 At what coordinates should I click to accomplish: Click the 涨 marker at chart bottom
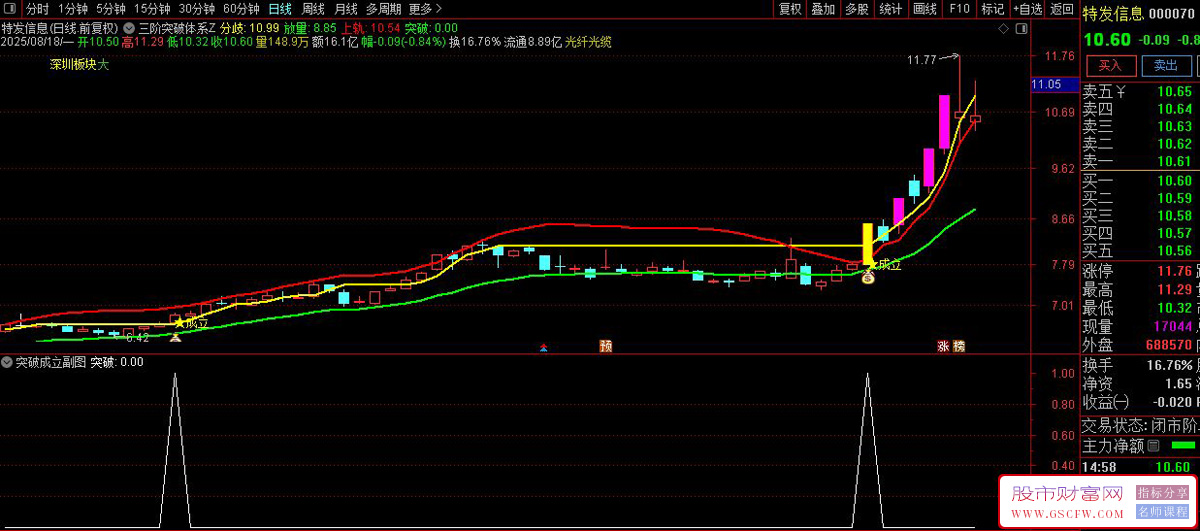click(x=943, y=346)
